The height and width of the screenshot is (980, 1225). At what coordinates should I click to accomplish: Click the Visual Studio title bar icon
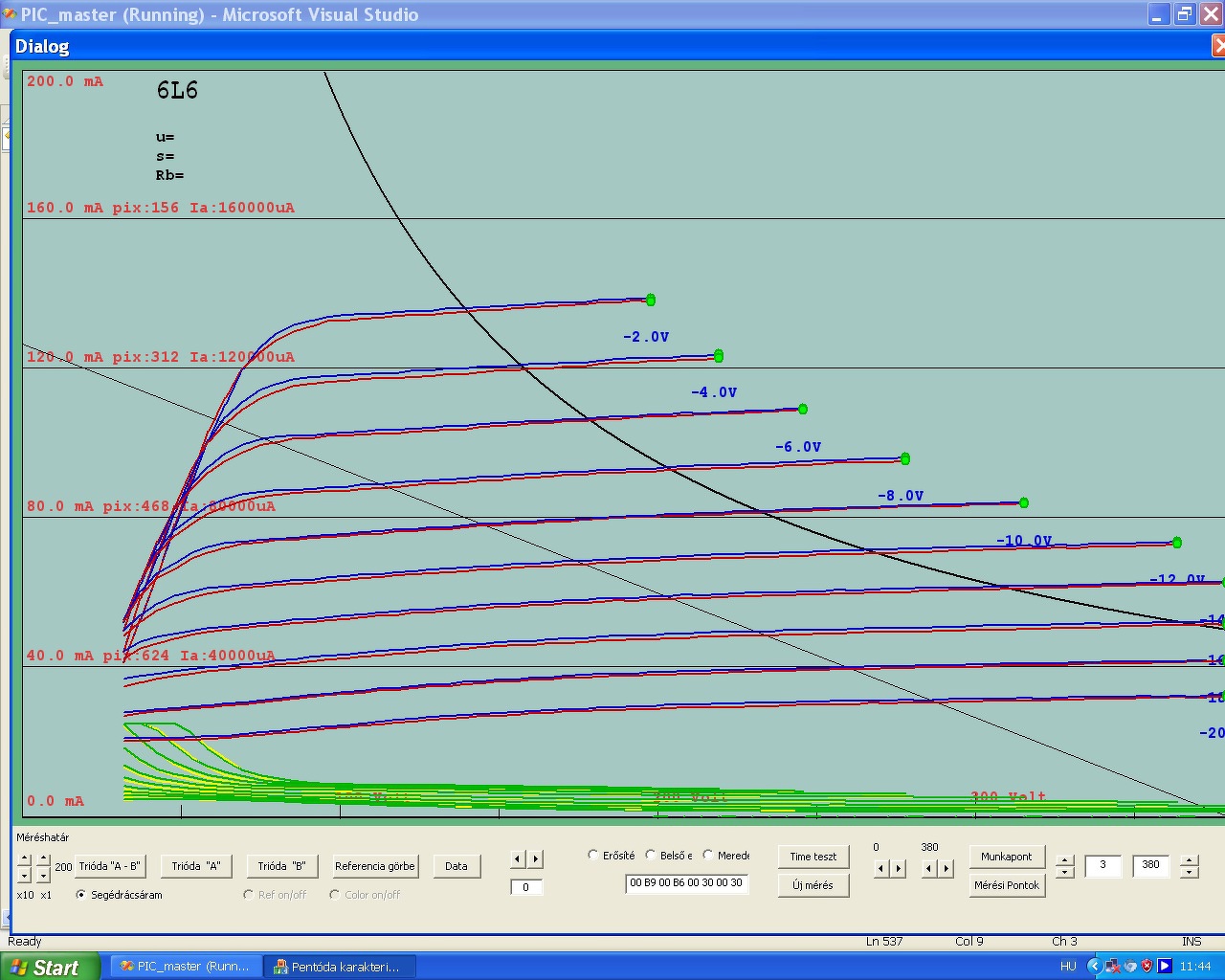[10, 14]
